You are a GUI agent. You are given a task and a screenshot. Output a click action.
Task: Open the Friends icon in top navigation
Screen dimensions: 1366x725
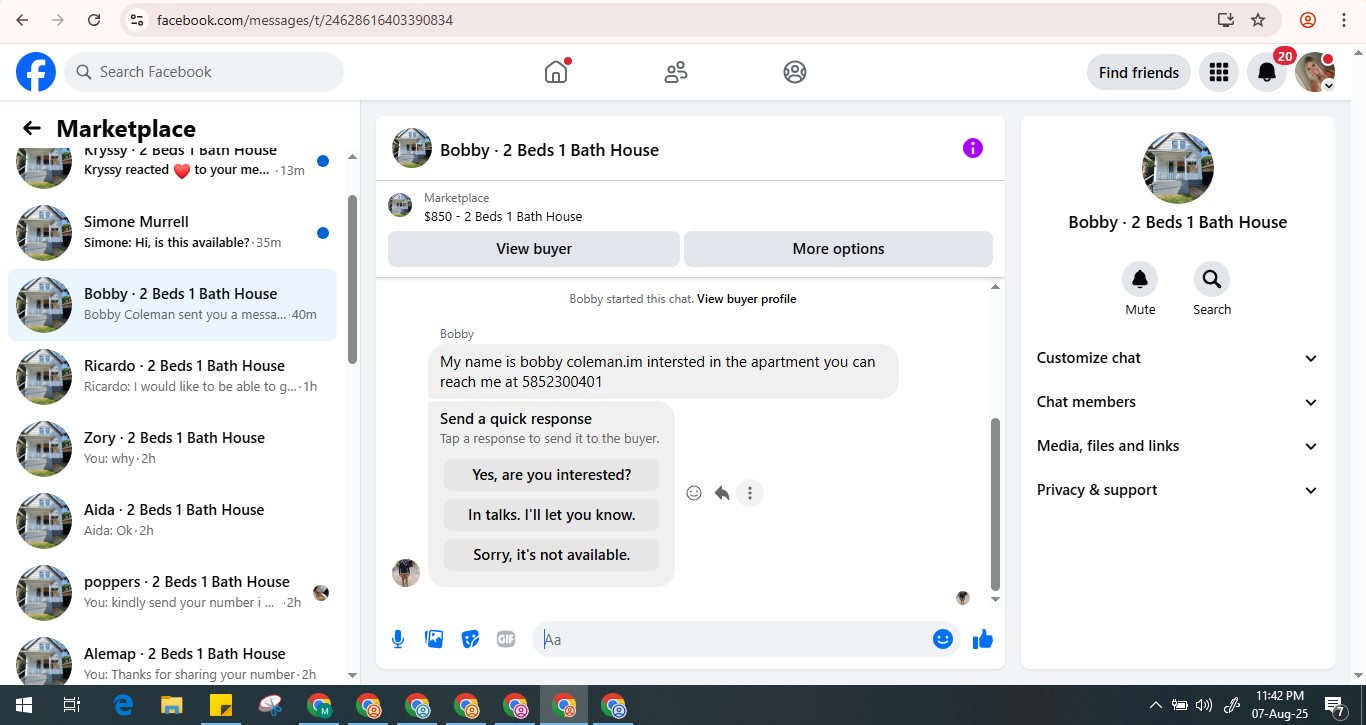tap(676, 72)
